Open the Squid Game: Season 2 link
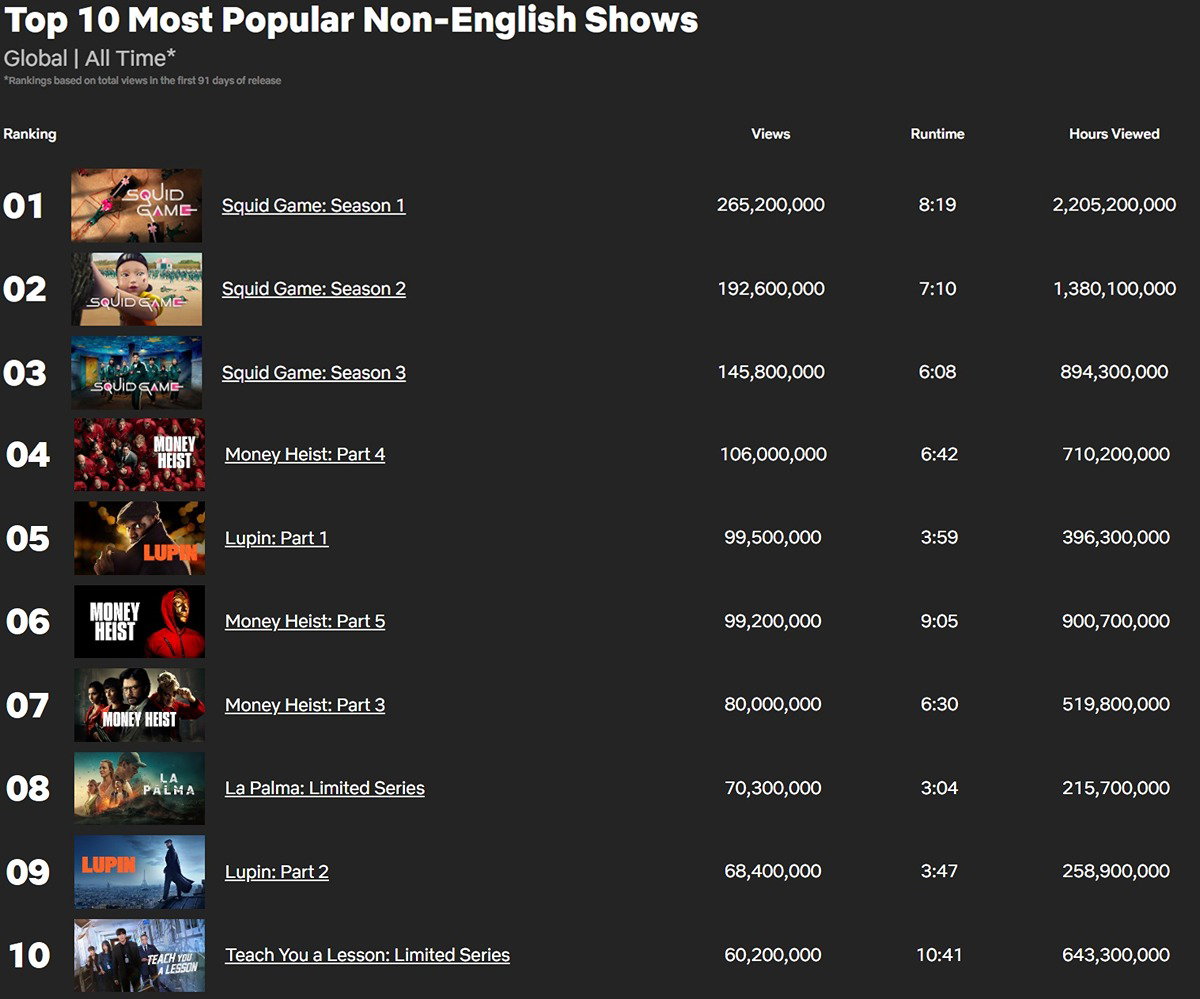 coord(314,289)
